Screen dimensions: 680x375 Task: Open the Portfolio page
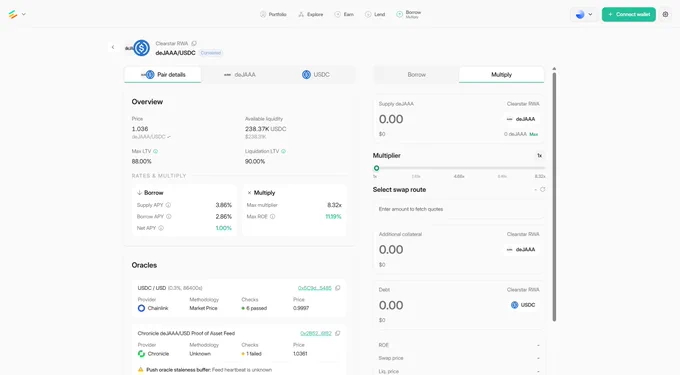273,14
